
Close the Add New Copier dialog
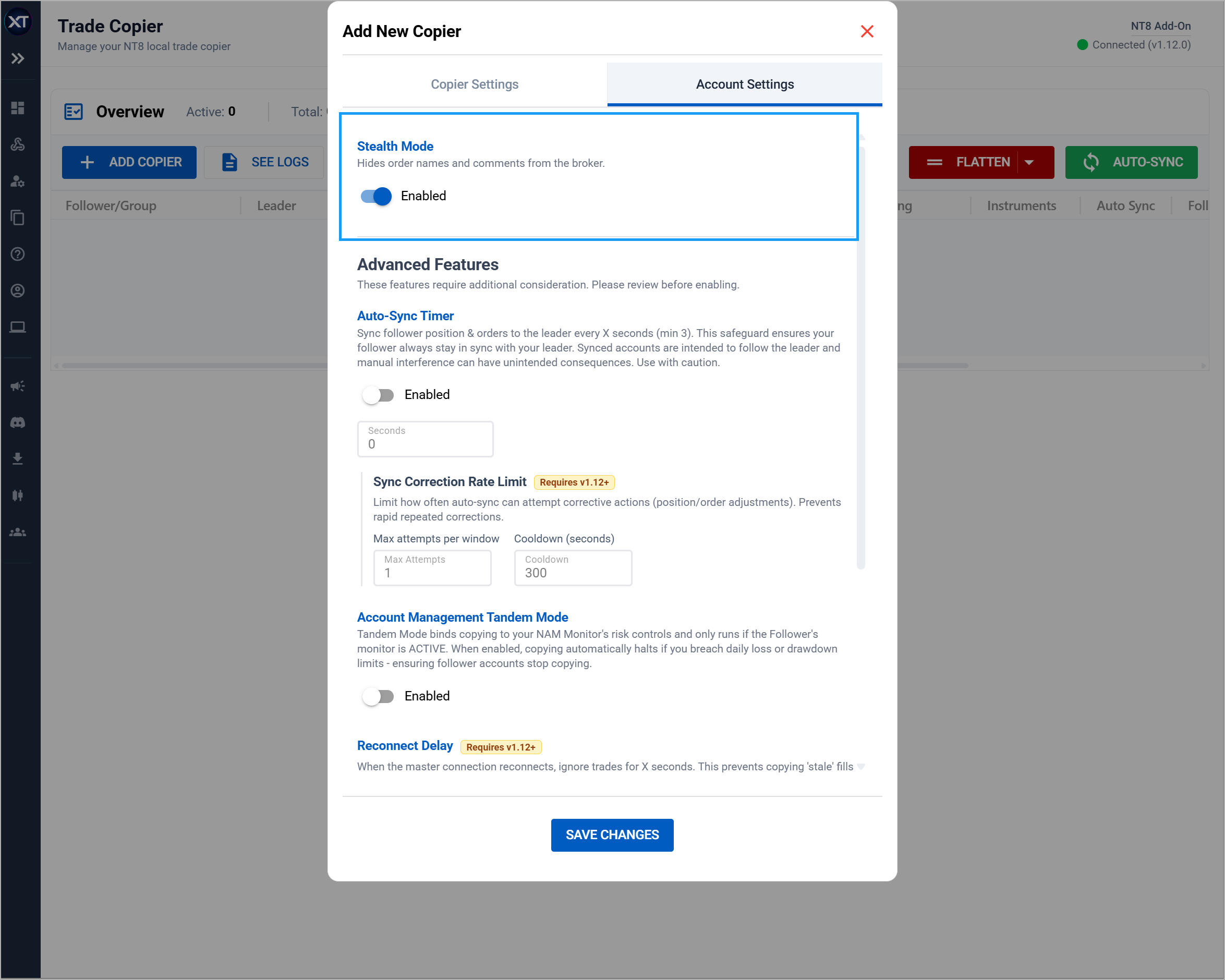867,31
